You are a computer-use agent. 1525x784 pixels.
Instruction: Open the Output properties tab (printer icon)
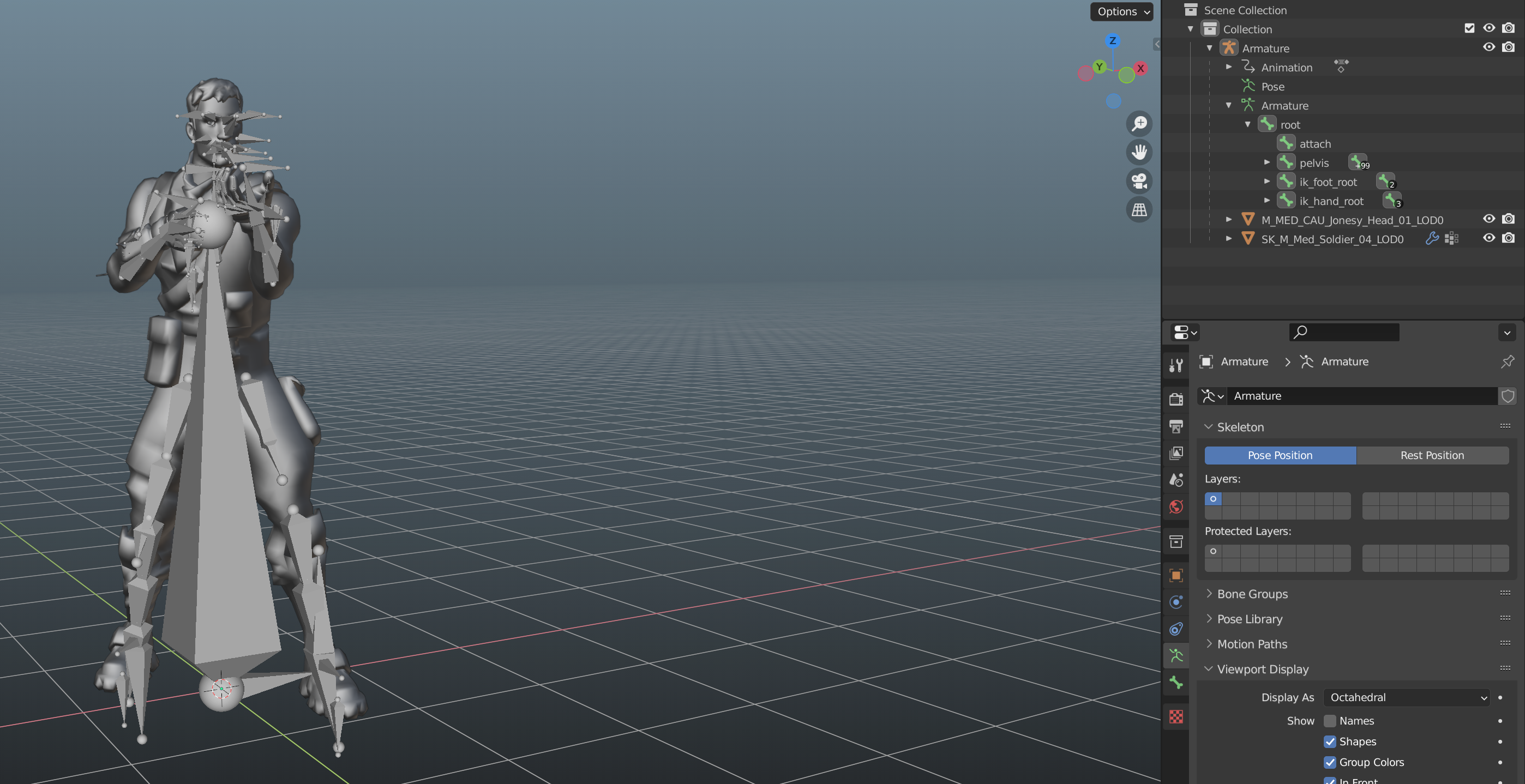1176,425
